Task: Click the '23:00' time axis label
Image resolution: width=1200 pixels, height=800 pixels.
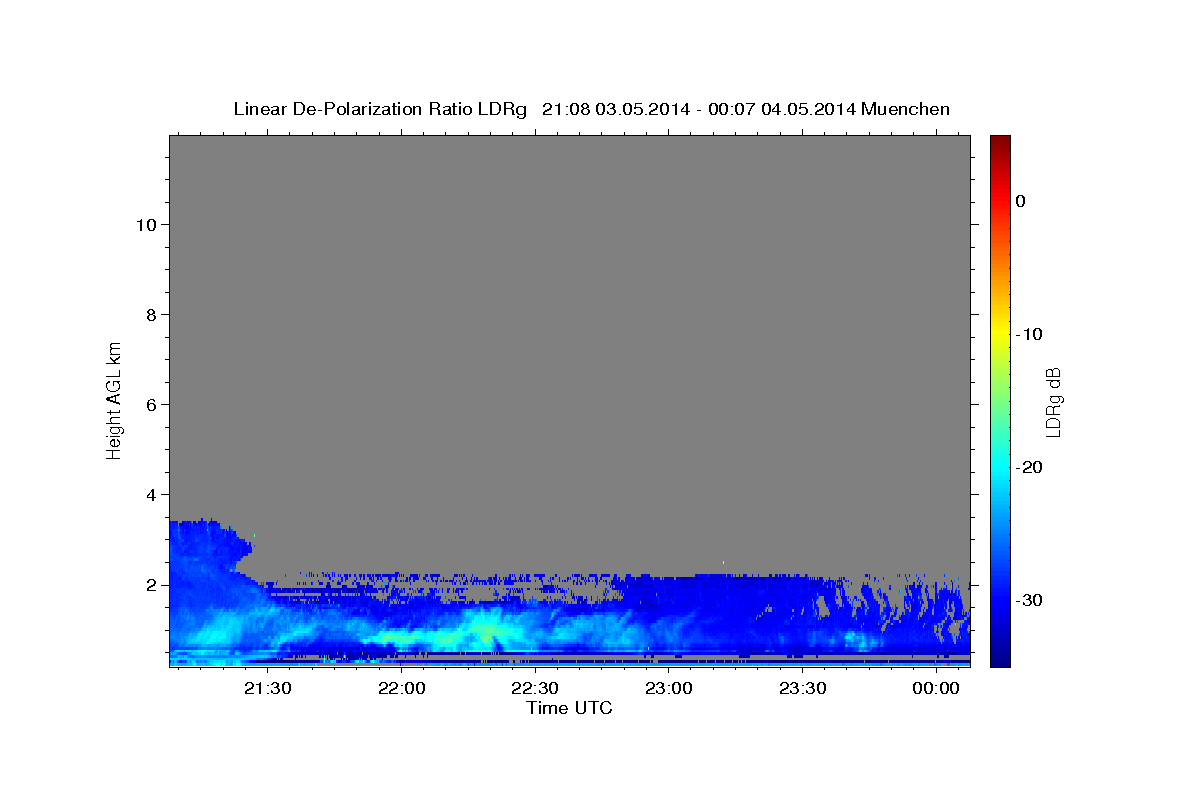Action: click(669, 688)
